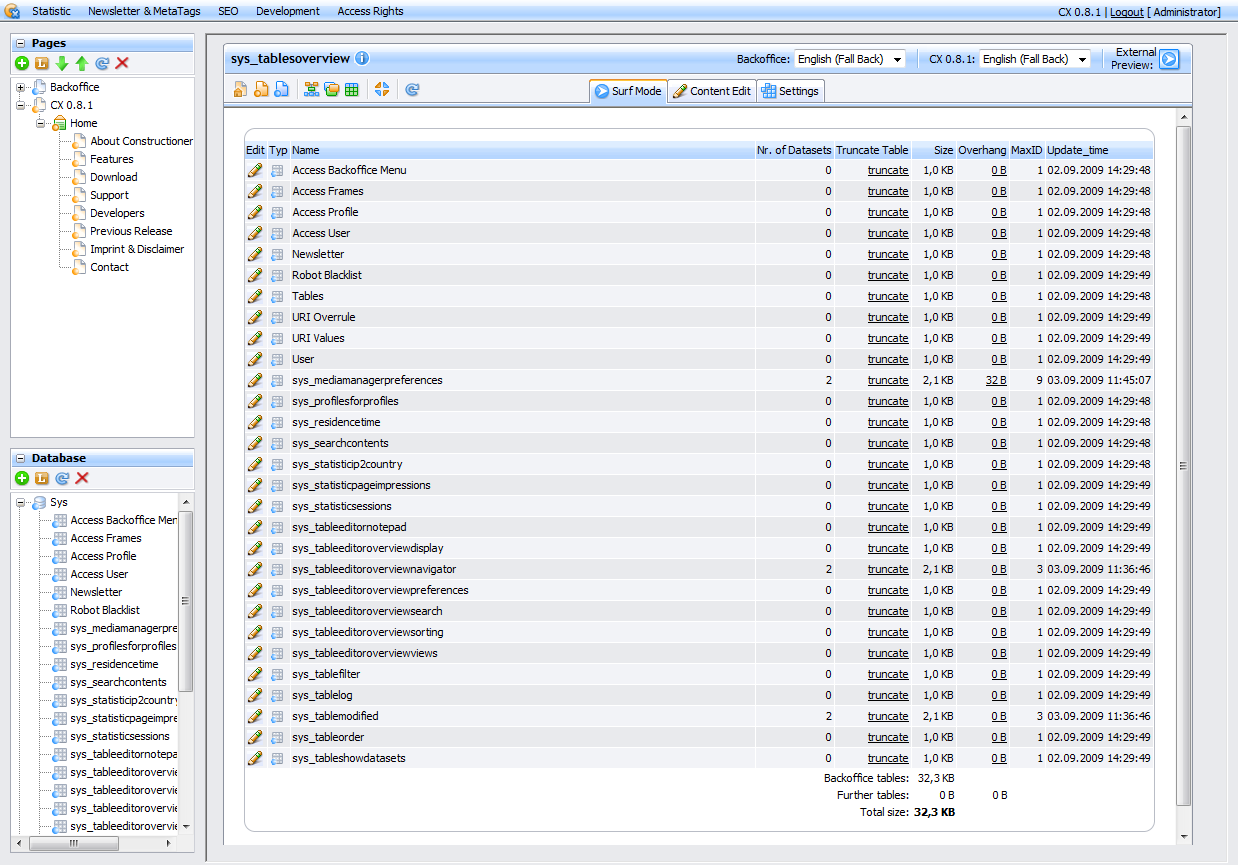Click the orange four-arrows icon in toolbar

[x=381, y=90]
